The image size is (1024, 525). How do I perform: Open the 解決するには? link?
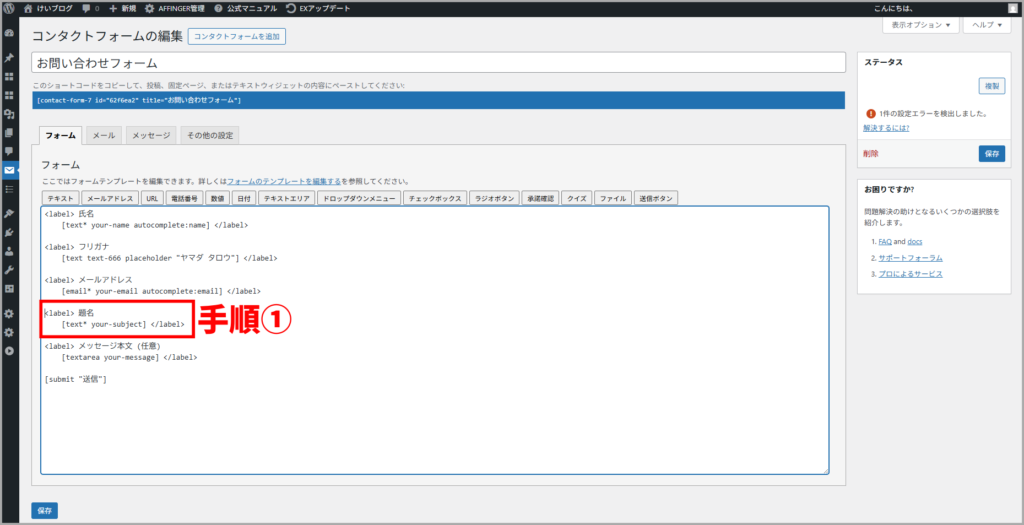coord(887,128)
